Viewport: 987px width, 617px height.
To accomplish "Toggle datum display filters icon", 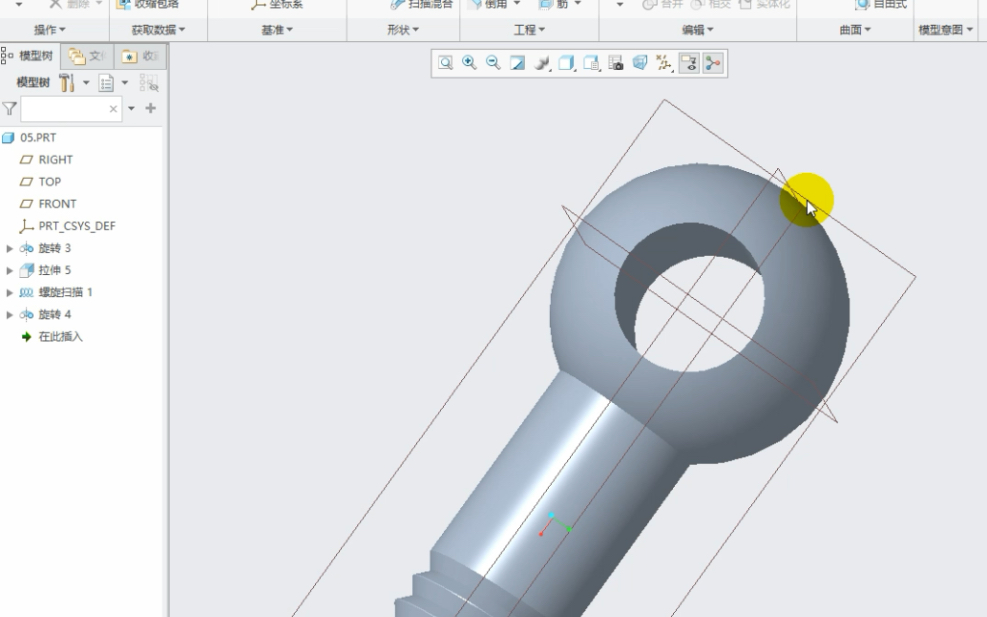I will [x=661, y=62].
